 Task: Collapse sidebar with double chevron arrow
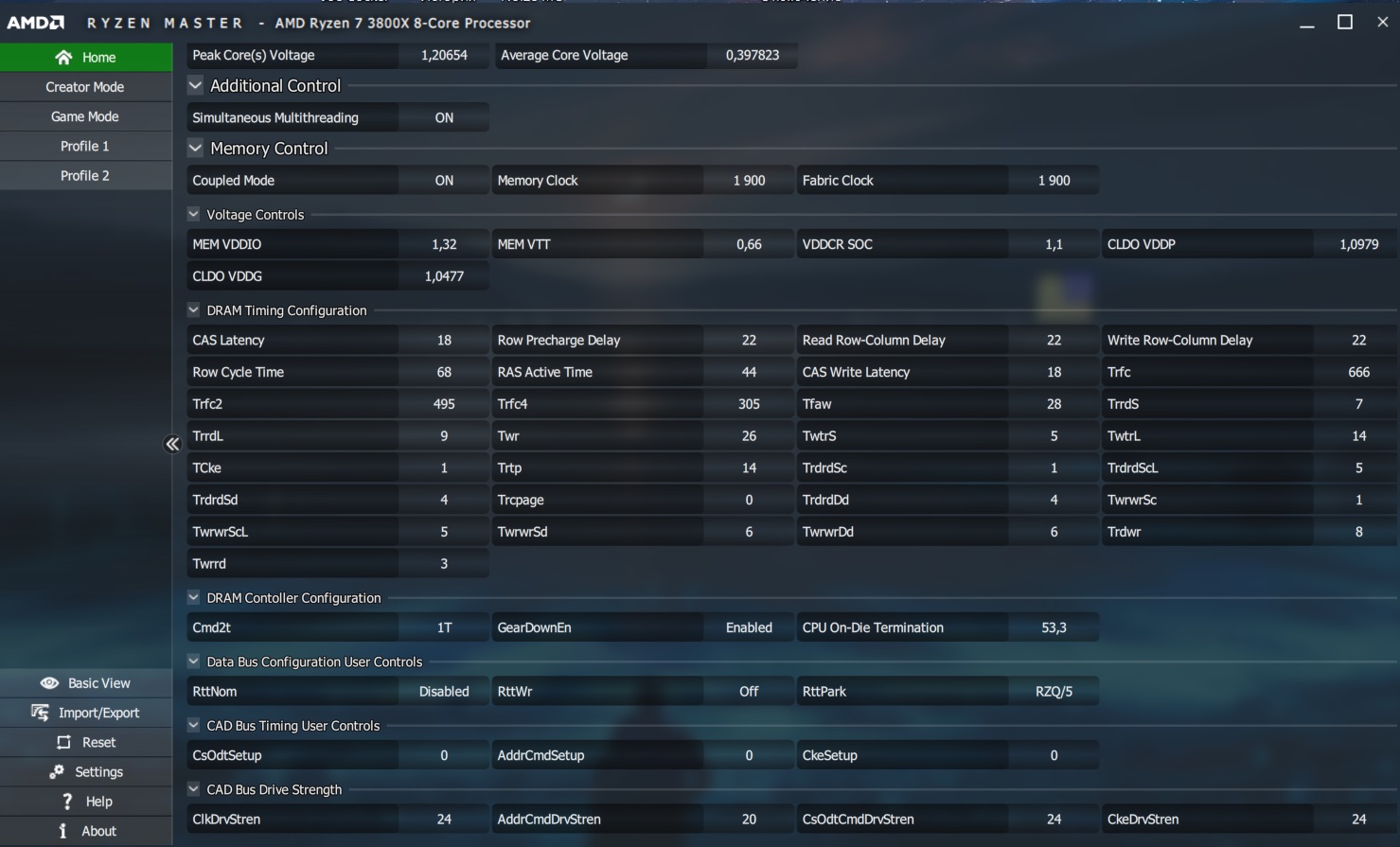pos(172,444)
